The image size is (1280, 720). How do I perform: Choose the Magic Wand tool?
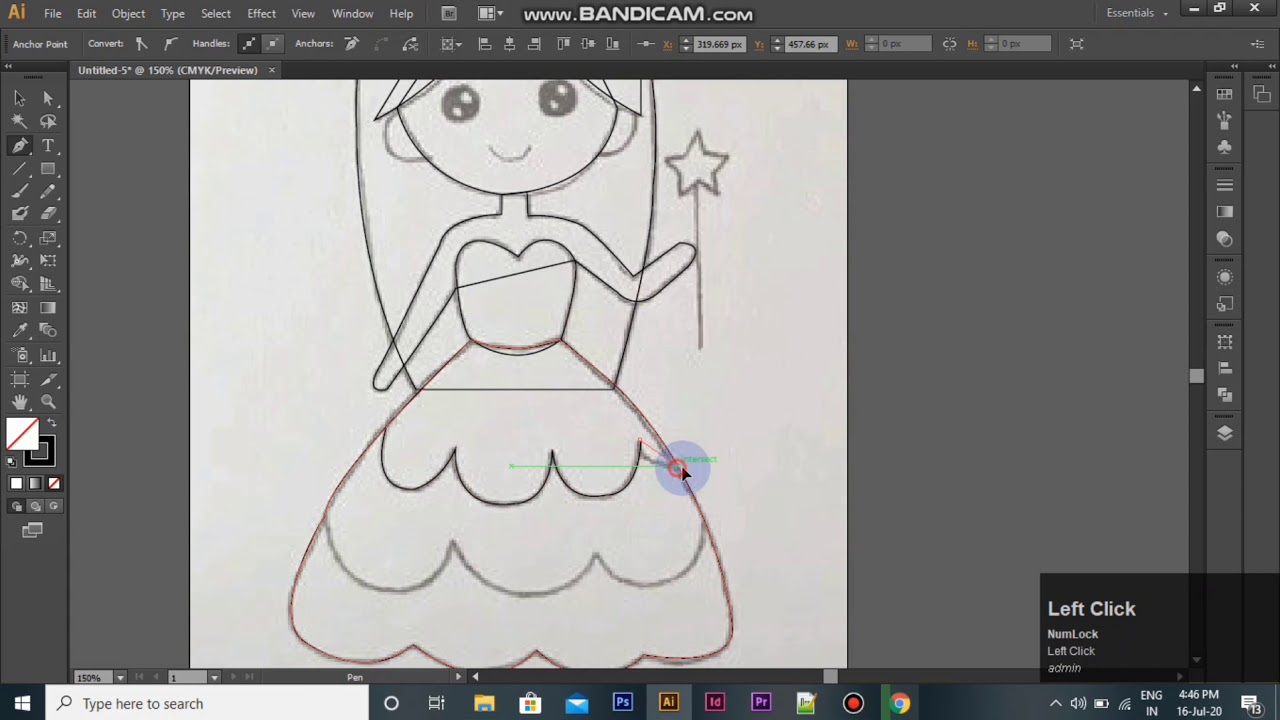19,121
